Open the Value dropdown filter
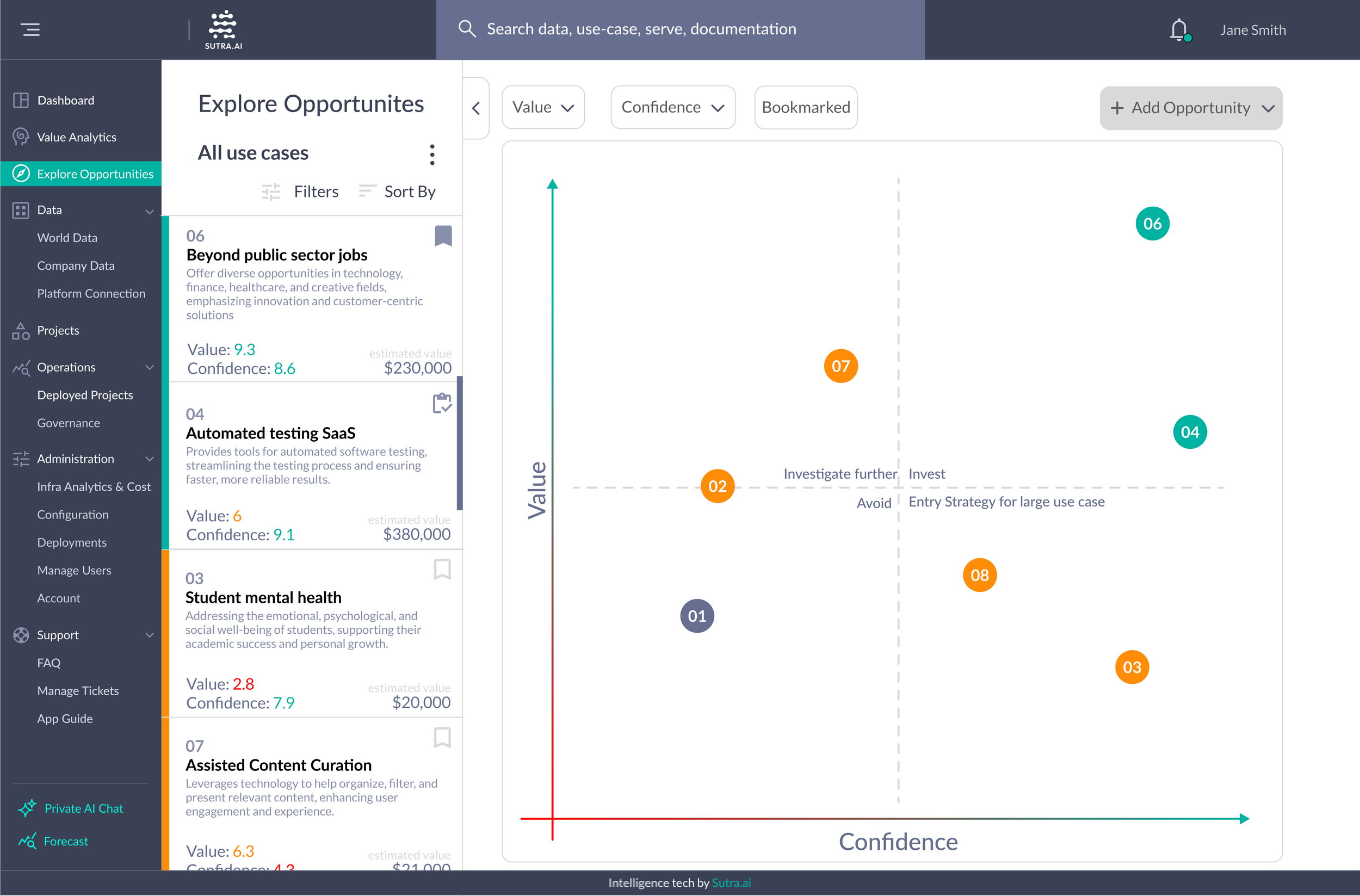1360x896 pixels. click(543, 107)
